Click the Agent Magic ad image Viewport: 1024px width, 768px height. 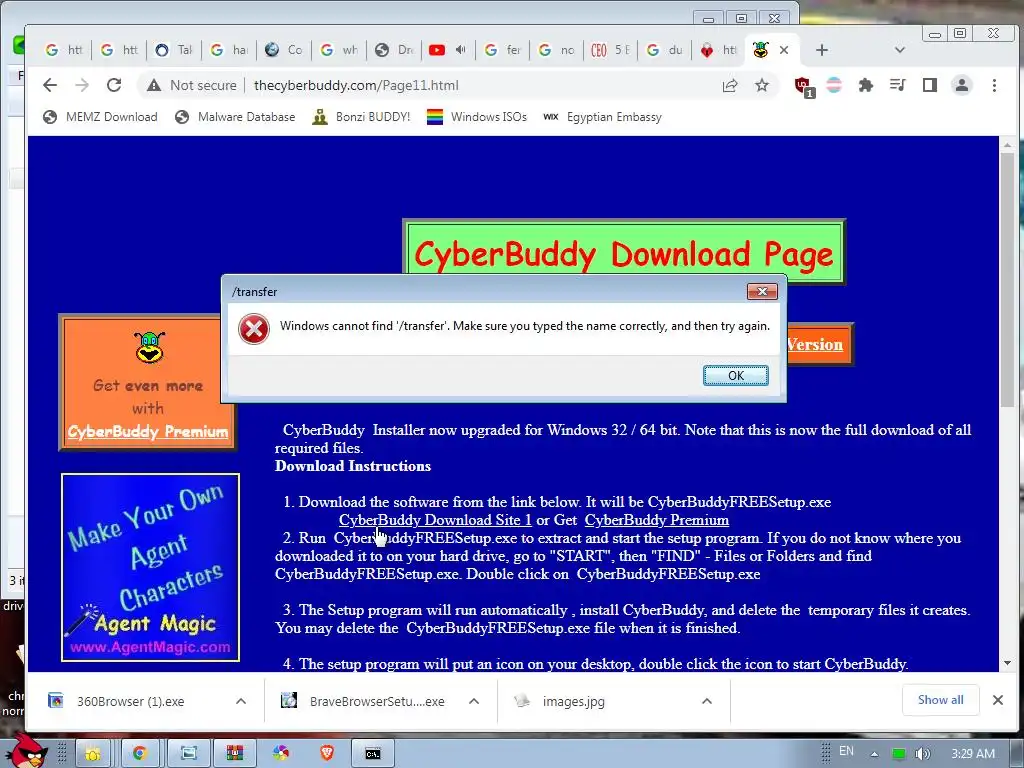coord(150,568)
